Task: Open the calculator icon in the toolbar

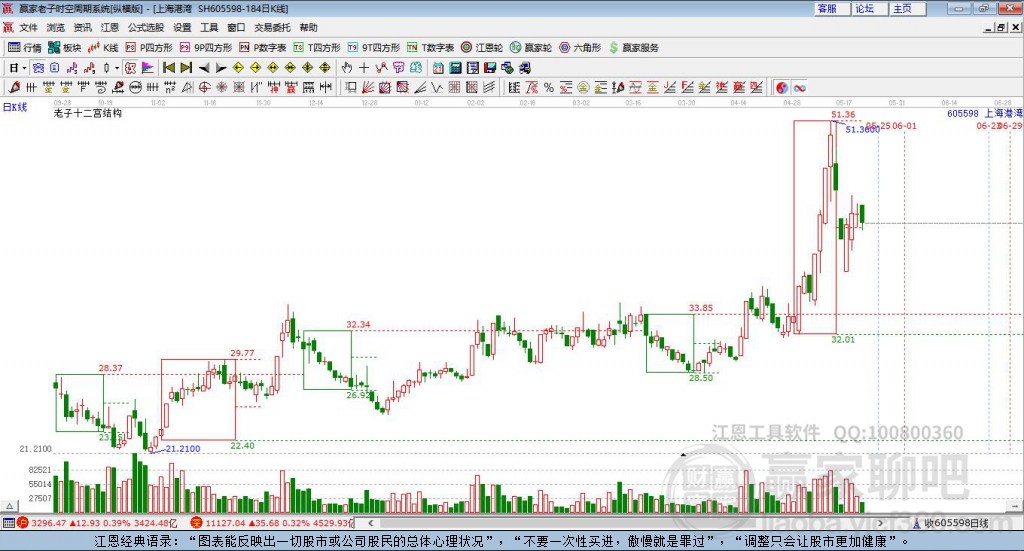Action: (455, 68)
